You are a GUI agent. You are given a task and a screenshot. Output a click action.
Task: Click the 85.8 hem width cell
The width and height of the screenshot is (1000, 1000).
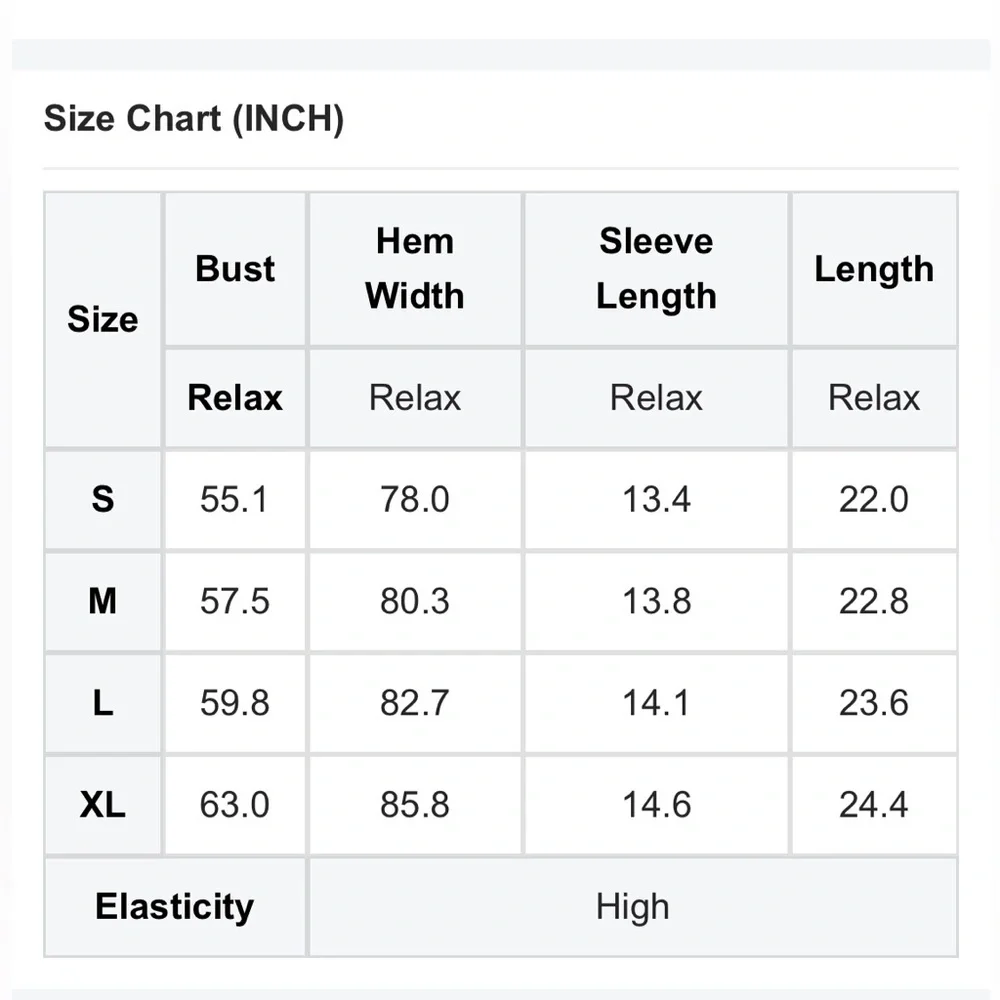pyautogui.click(x=415, y=805)
